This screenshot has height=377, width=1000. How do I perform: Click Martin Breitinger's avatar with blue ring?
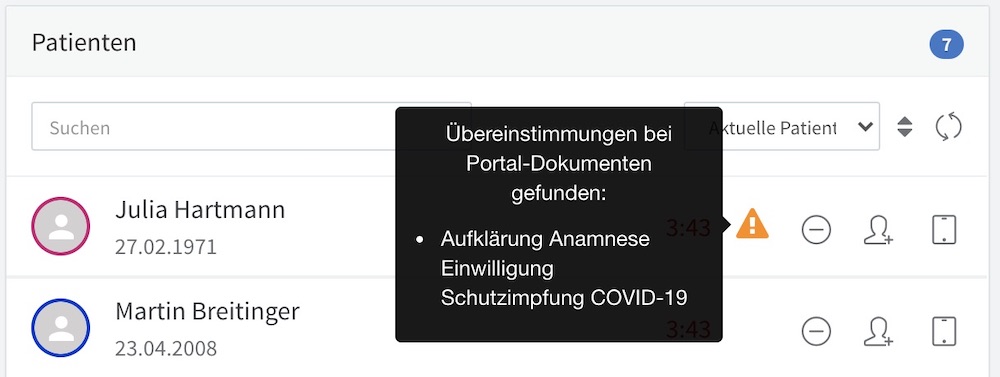[x=61, y=328]
